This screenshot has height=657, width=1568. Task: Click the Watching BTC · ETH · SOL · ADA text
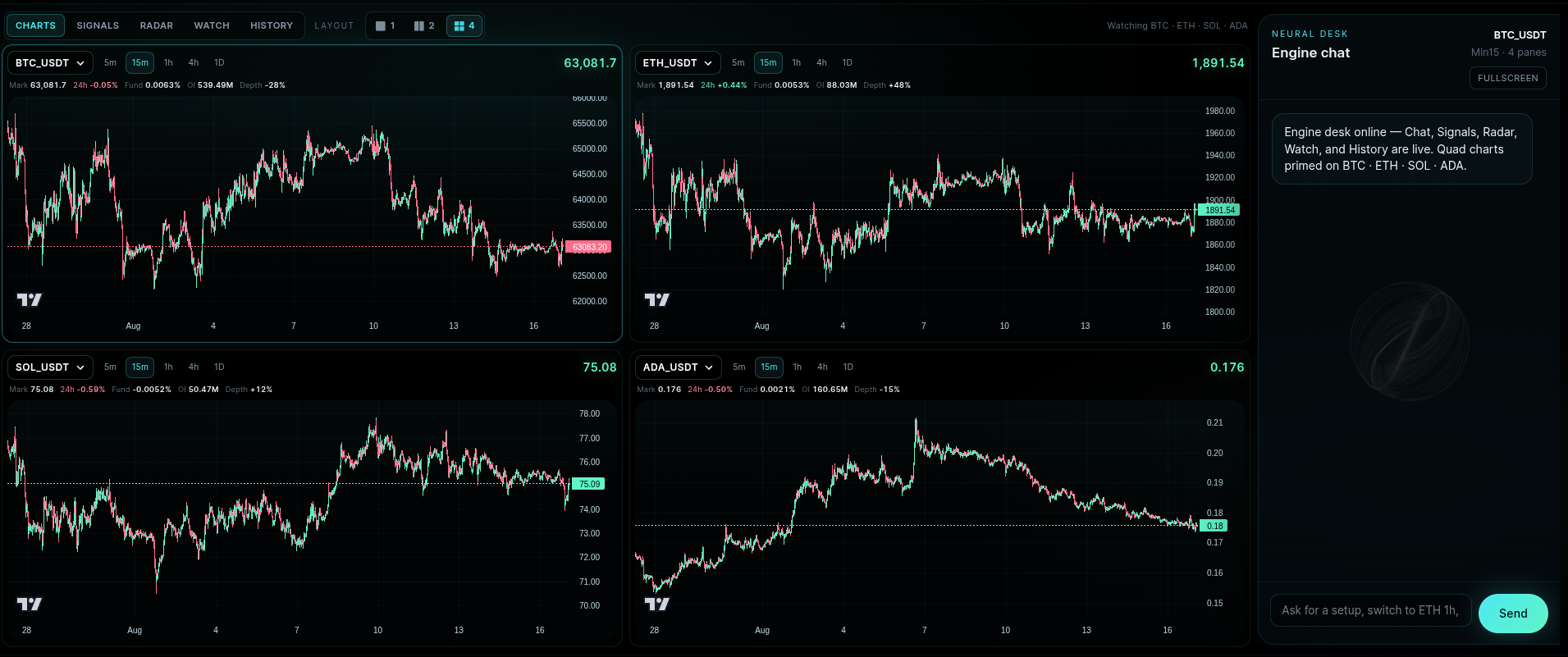[x=1177, y=25]
